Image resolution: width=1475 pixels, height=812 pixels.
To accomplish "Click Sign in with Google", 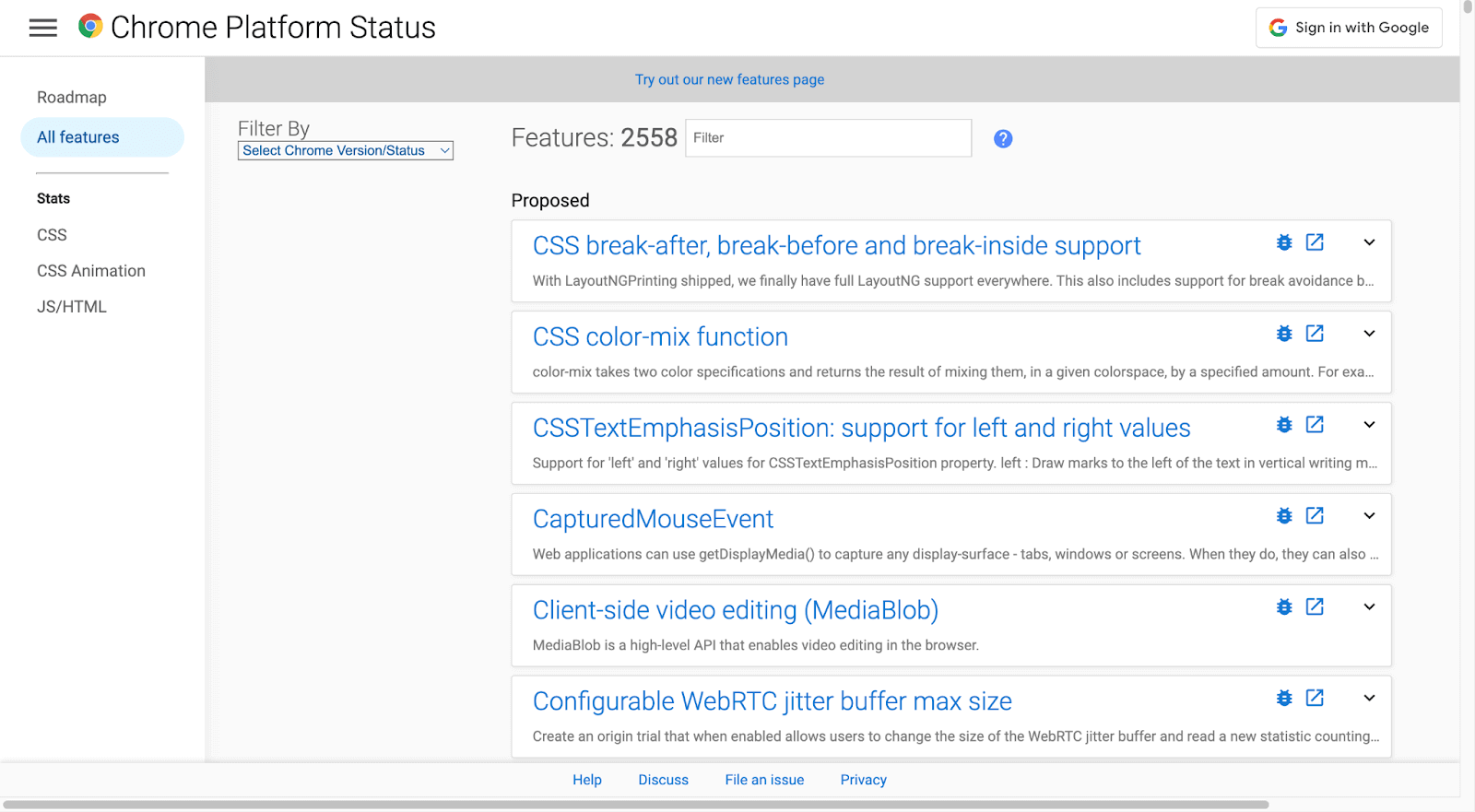I will click(1349, 27).
